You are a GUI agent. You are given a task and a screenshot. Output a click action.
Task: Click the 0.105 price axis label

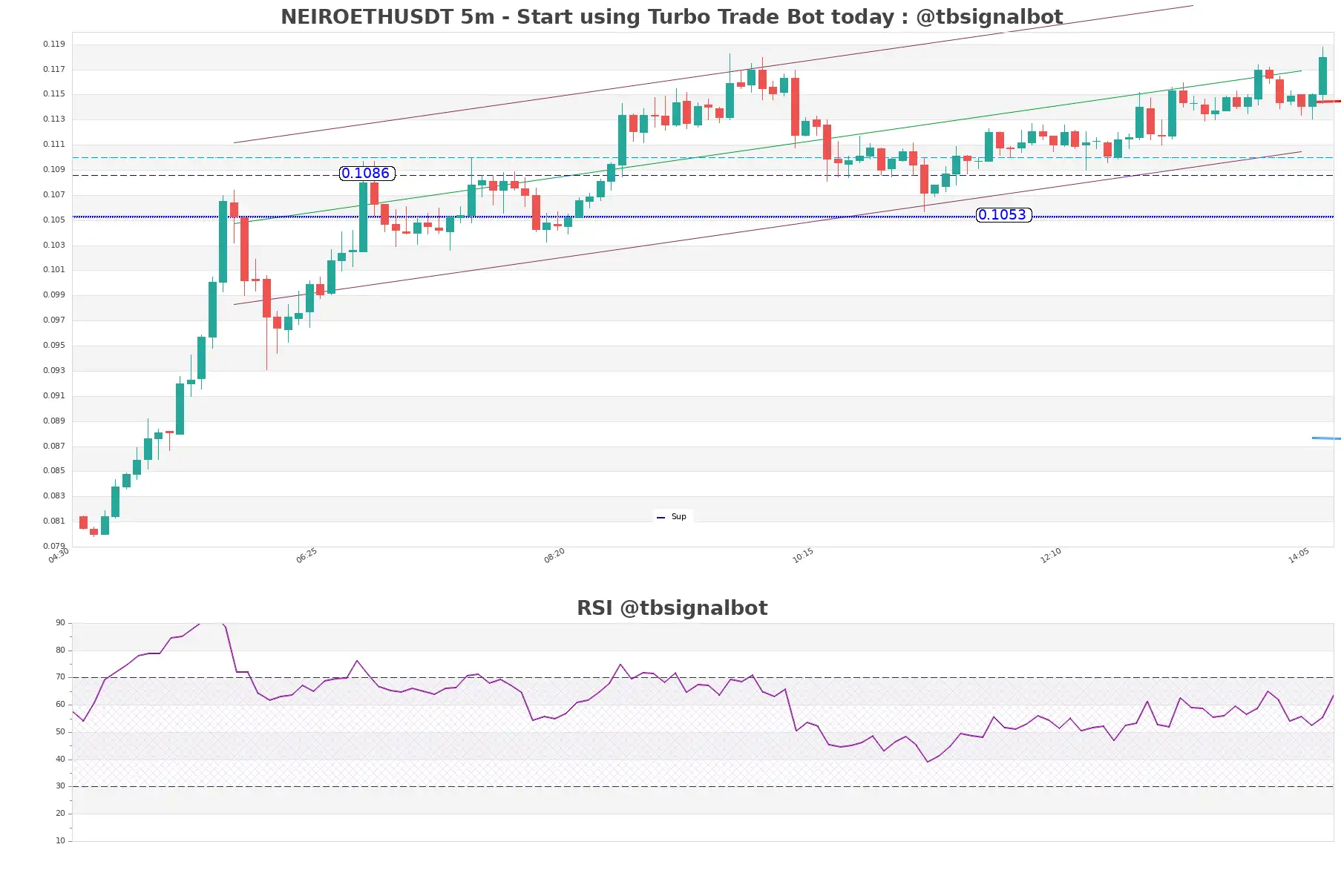coord(54,220)
